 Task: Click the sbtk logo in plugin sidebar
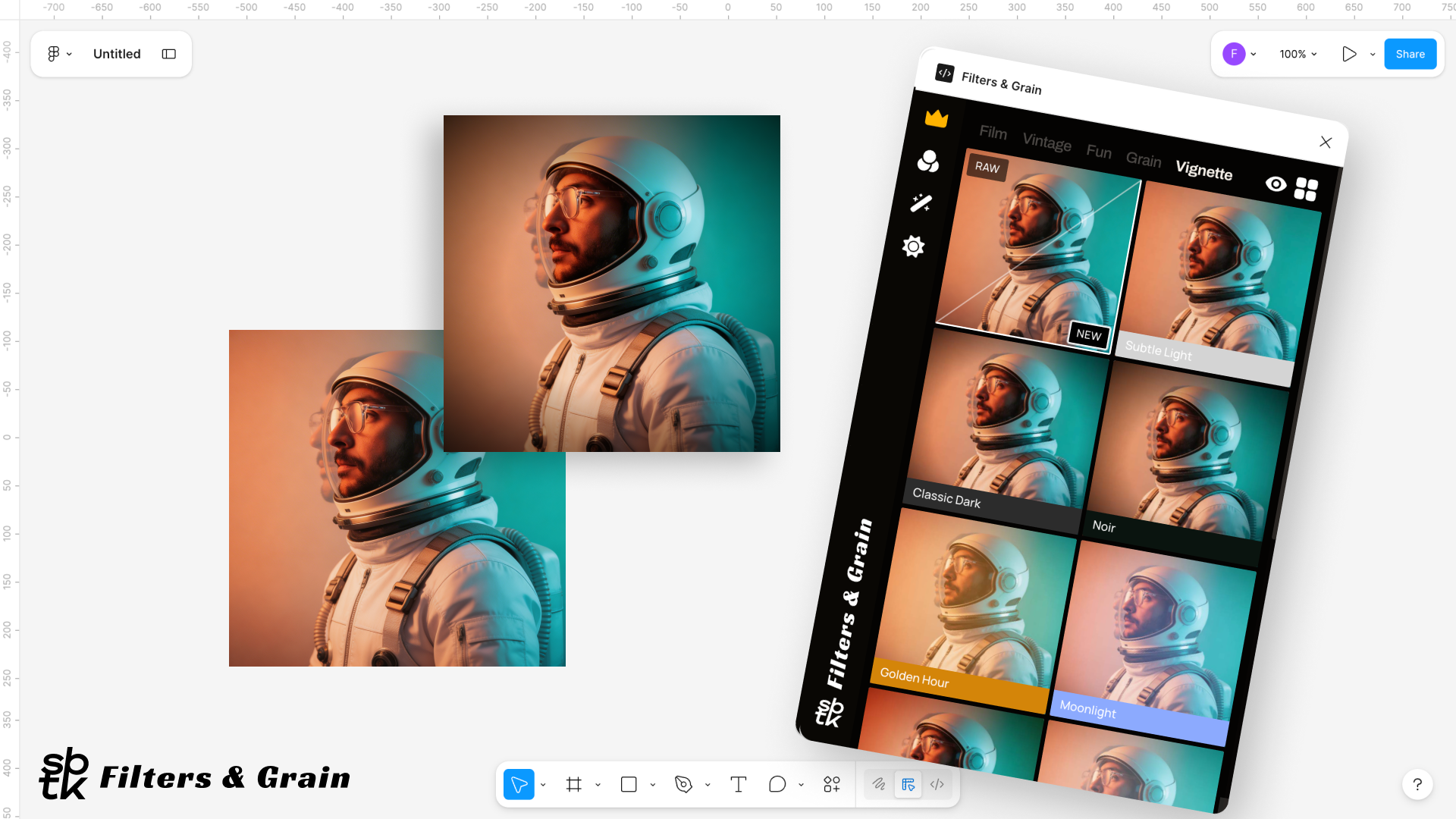coord(829,712)
